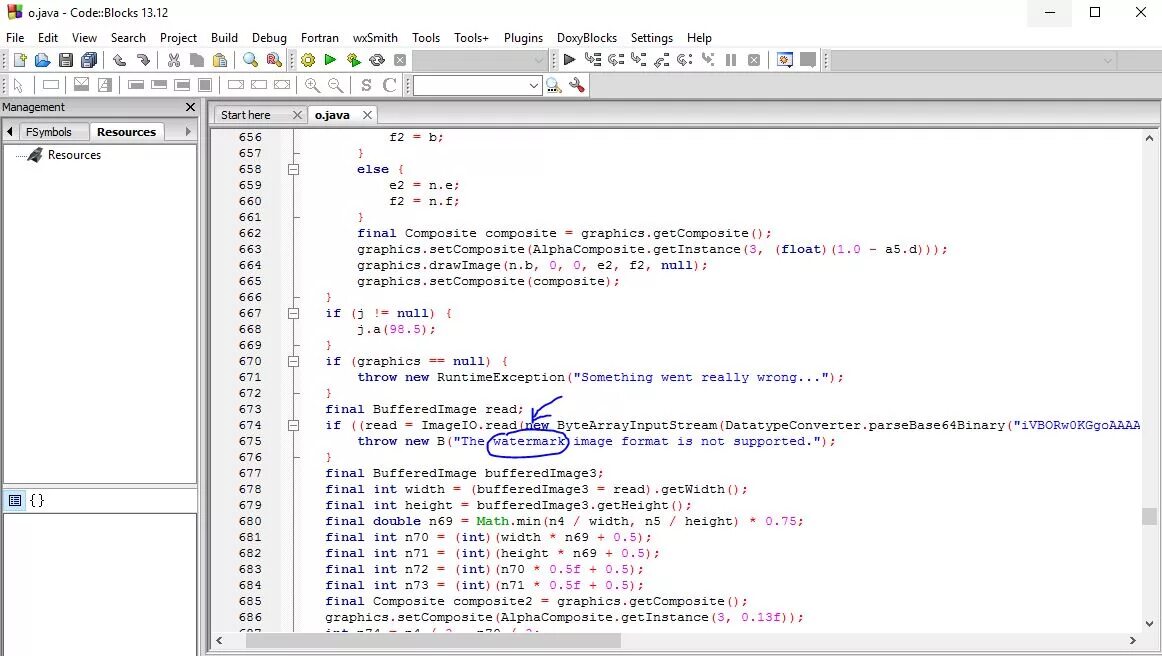Build project with the yellow gear icon
The width and height of the screenshot is (1162, 656).
pos(308,60)
